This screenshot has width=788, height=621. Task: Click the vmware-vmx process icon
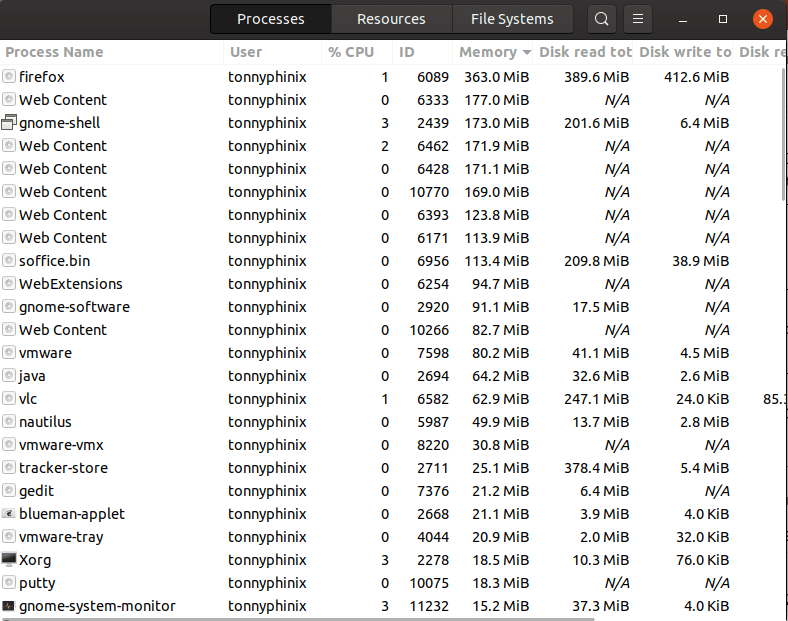tap(9, 444)
